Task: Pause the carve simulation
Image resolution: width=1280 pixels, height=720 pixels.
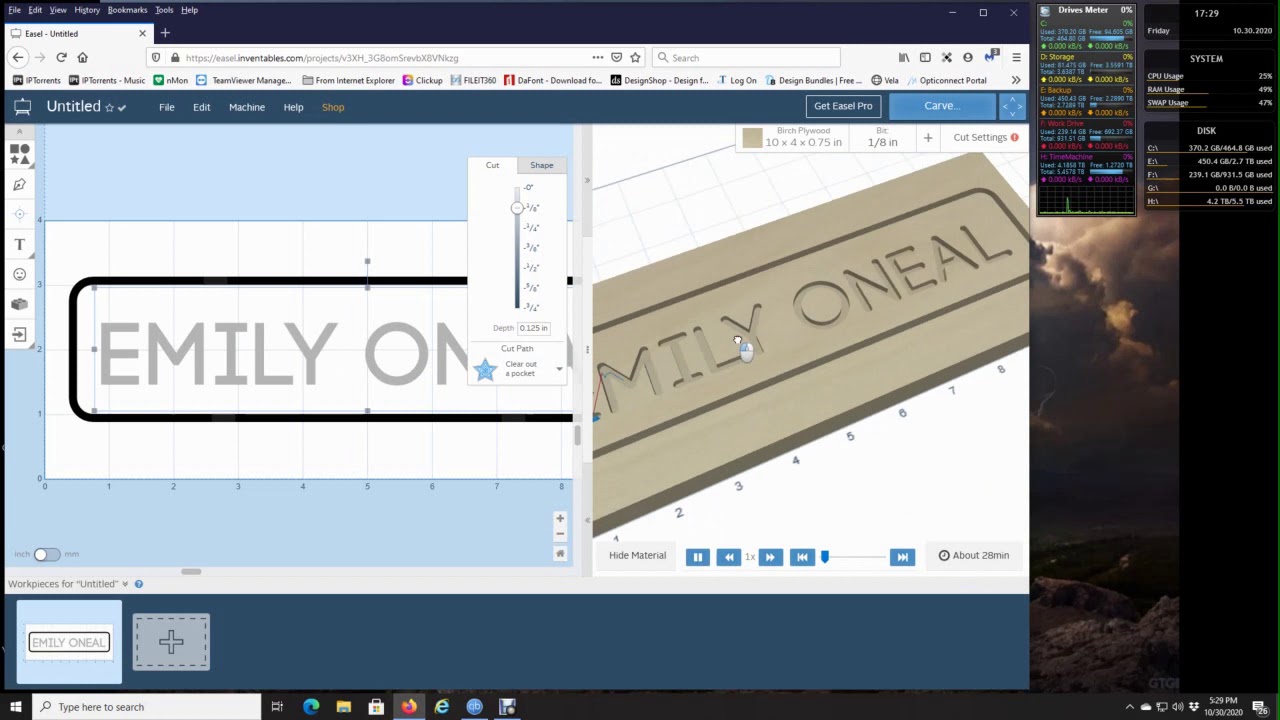Action: [x=698, y=557]
